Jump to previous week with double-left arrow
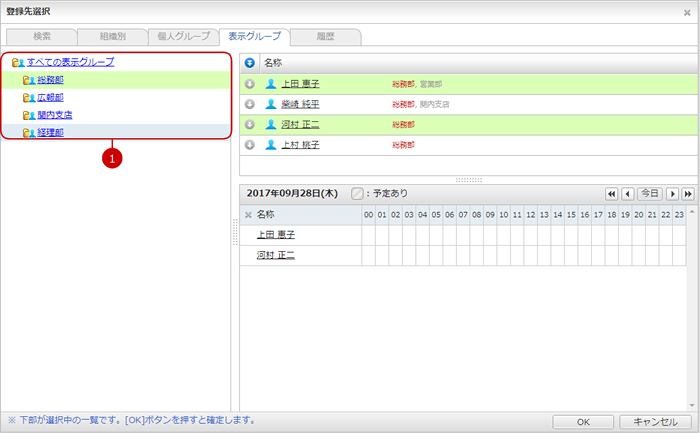 pos(611,193)
